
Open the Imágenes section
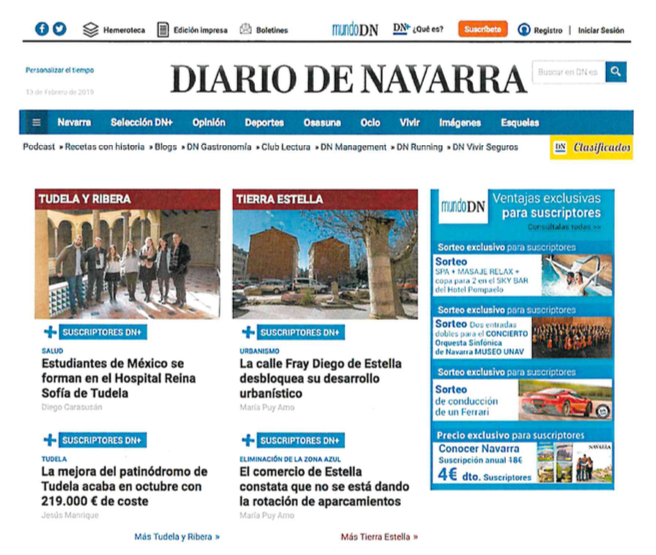(460, 123)
